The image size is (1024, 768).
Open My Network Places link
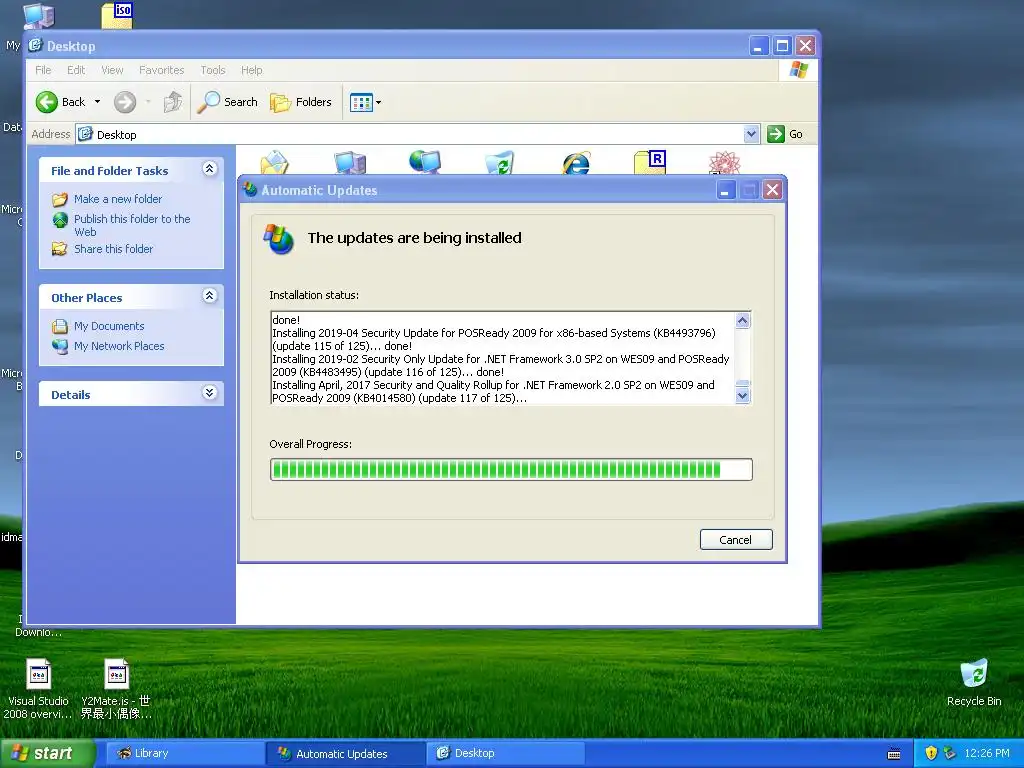click(119, 346)
